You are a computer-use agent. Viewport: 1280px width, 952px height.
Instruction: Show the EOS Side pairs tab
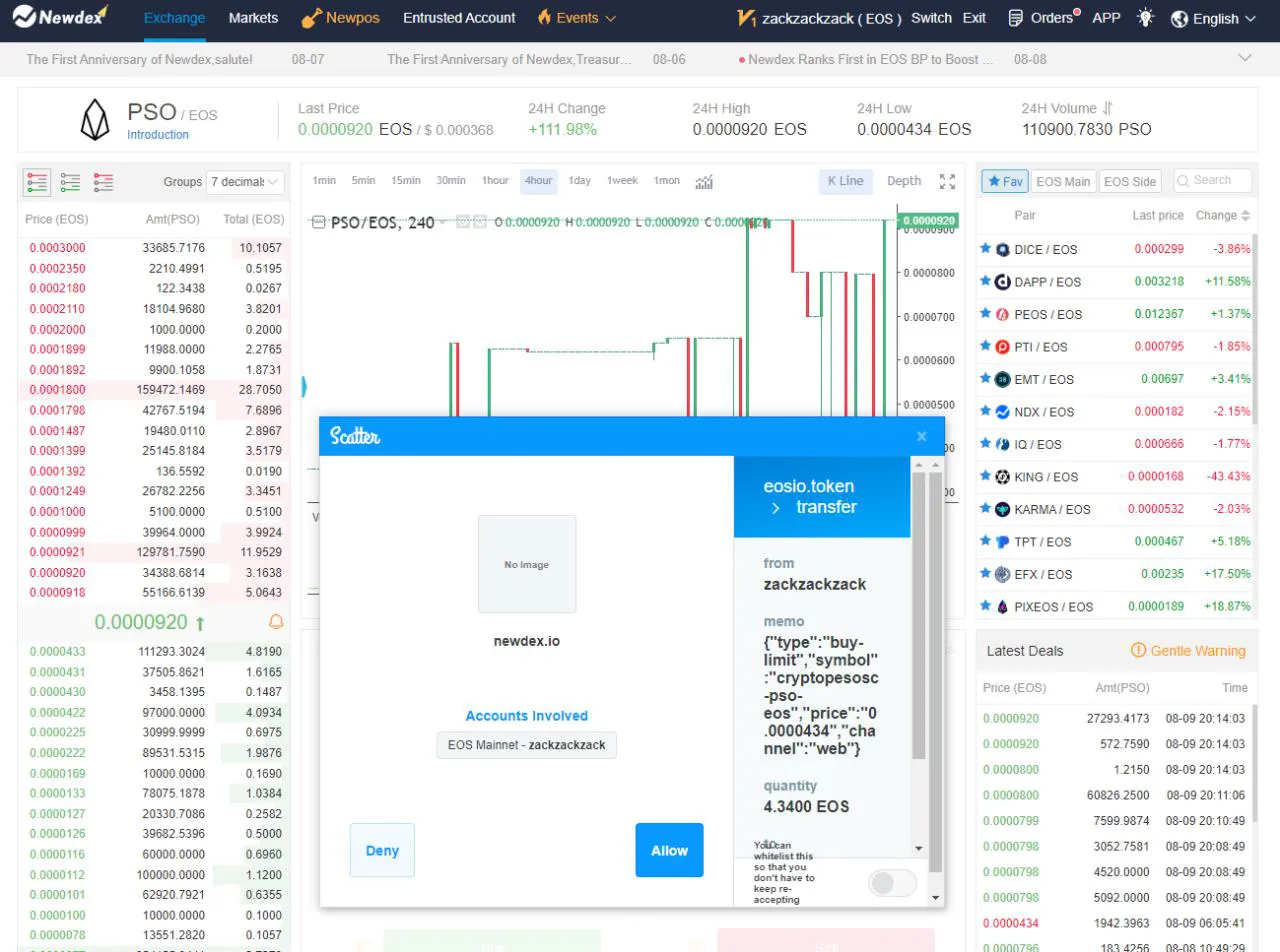[x=1130, y=181]
